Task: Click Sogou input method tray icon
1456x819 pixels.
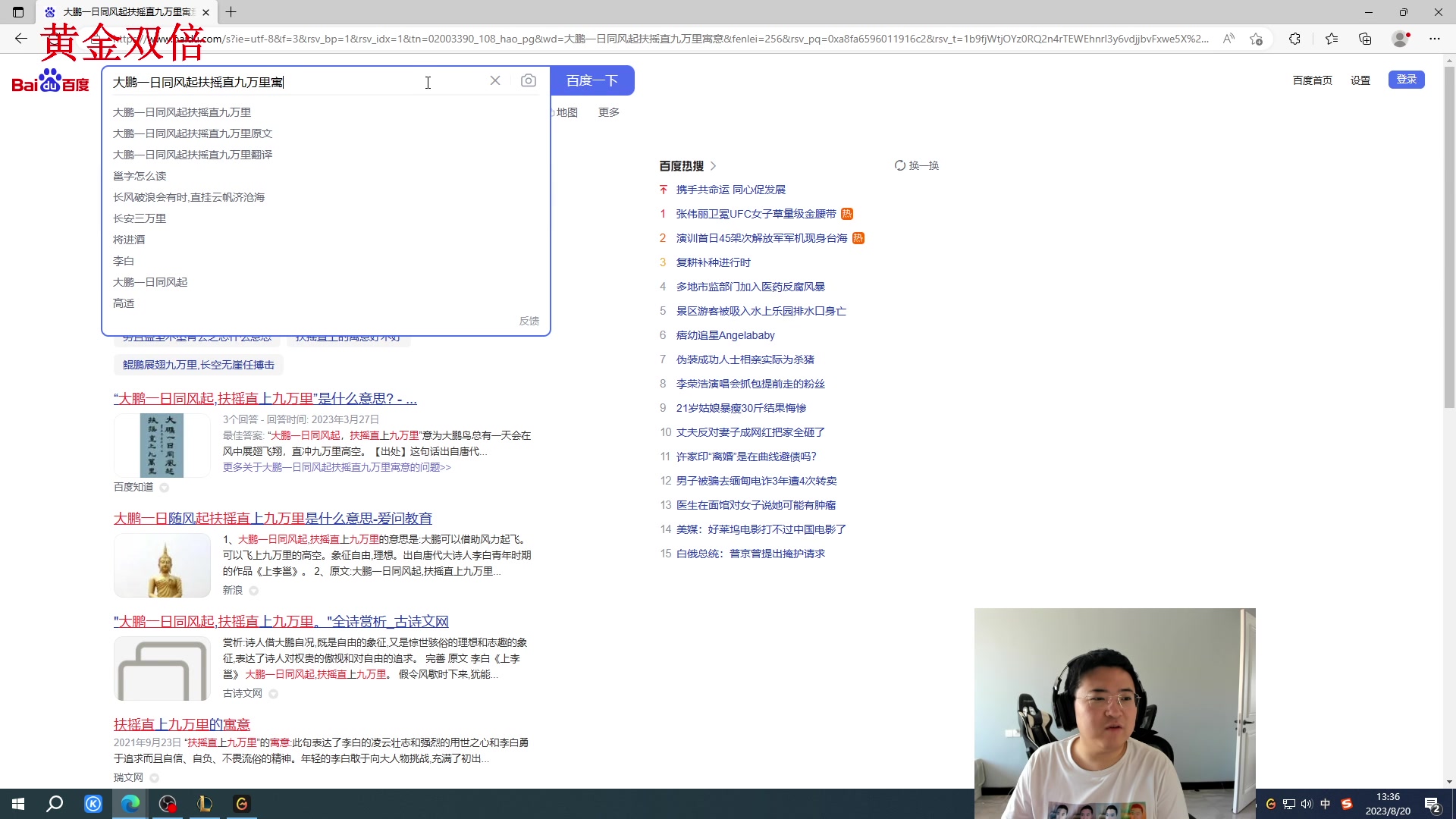Action: (1347, 804)
